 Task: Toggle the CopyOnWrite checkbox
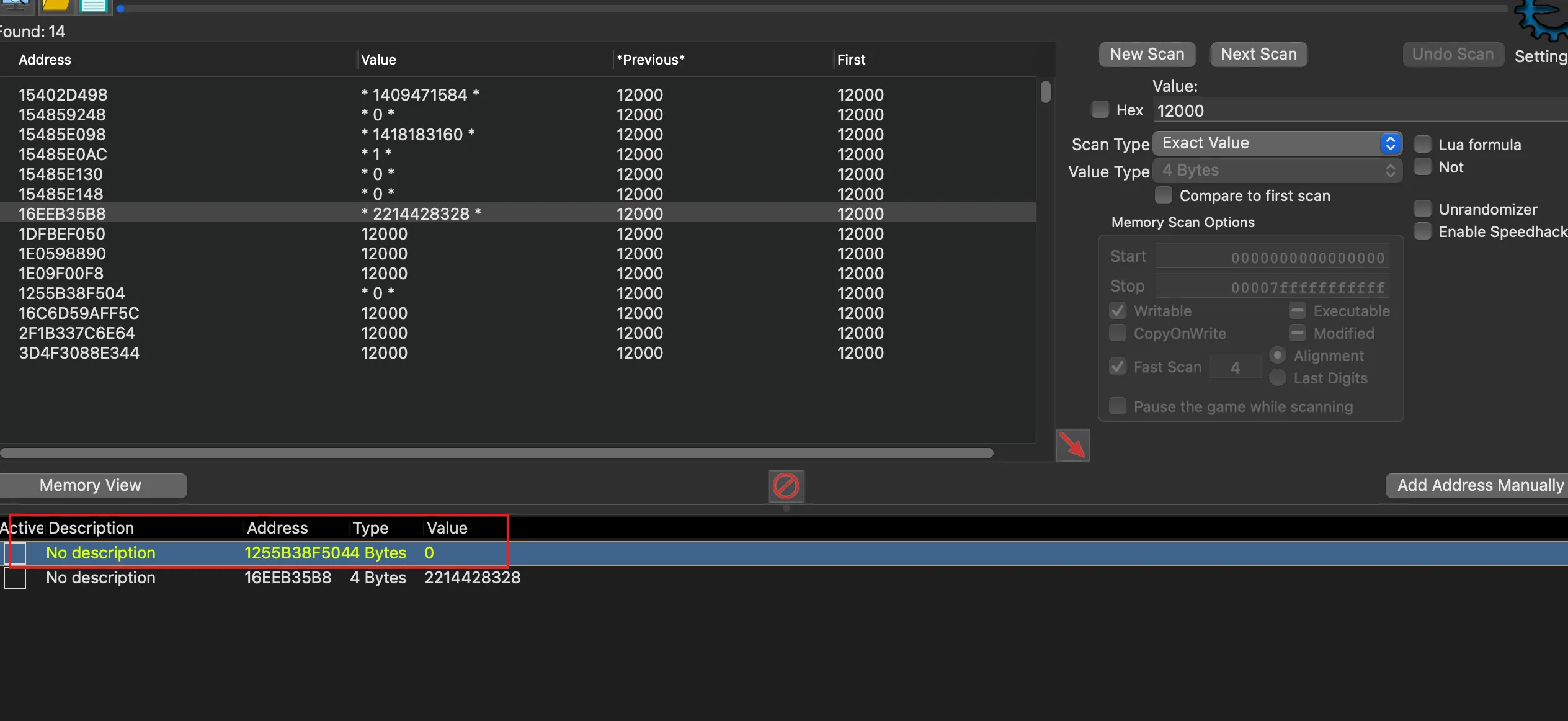point(1118,333)
